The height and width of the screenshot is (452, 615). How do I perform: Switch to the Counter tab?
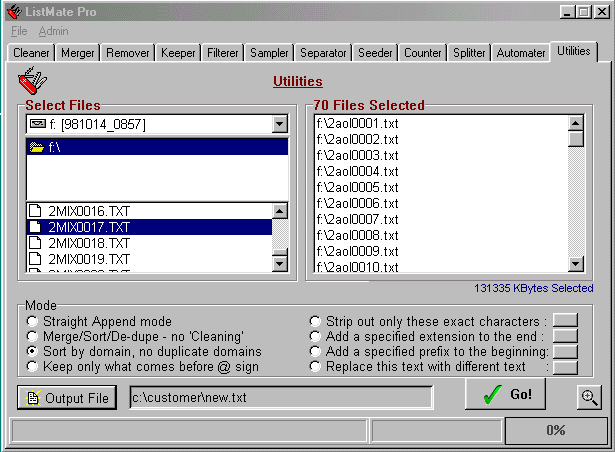[x=422, y=53]
